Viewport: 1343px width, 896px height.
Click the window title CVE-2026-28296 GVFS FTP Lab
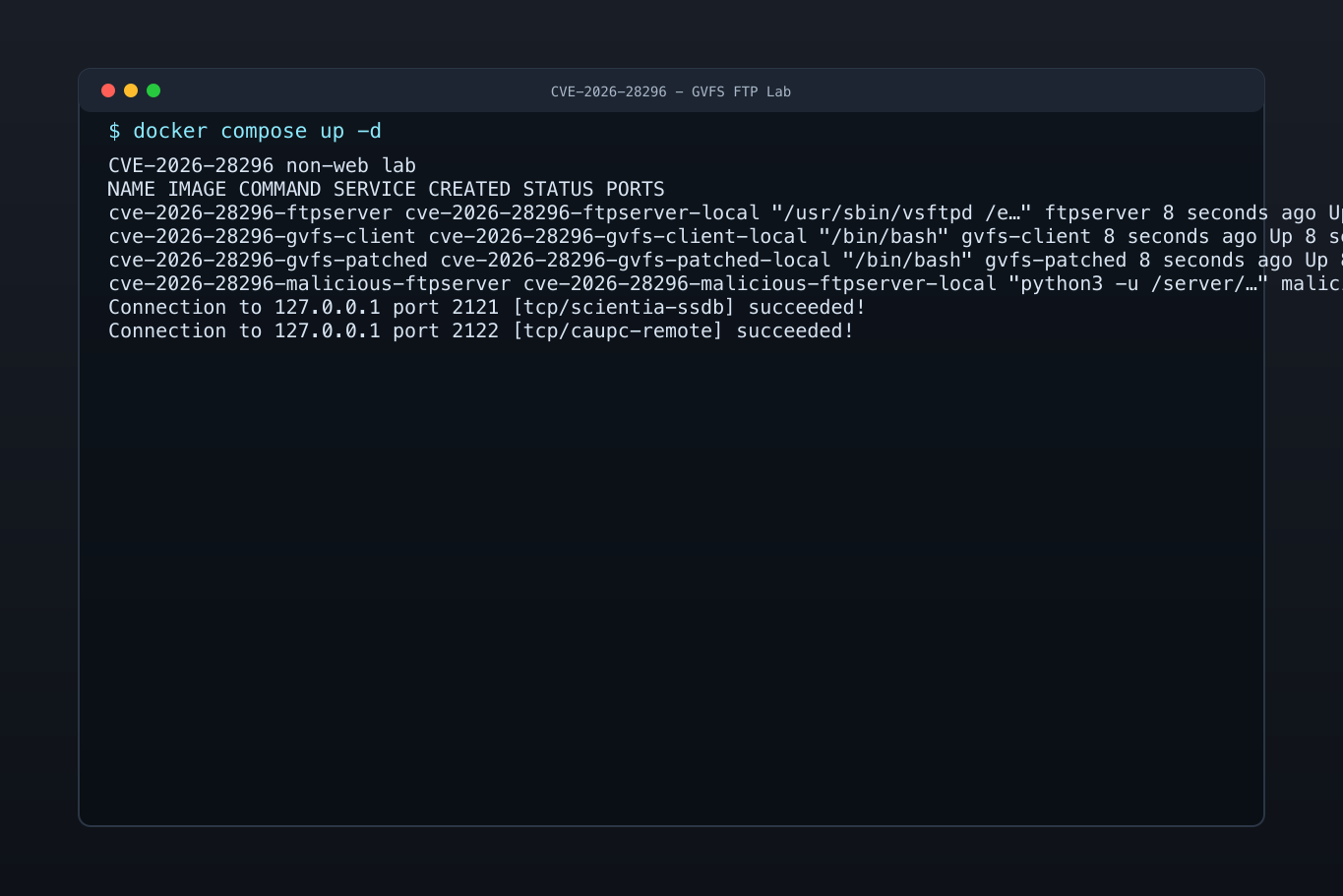point(670,90)
